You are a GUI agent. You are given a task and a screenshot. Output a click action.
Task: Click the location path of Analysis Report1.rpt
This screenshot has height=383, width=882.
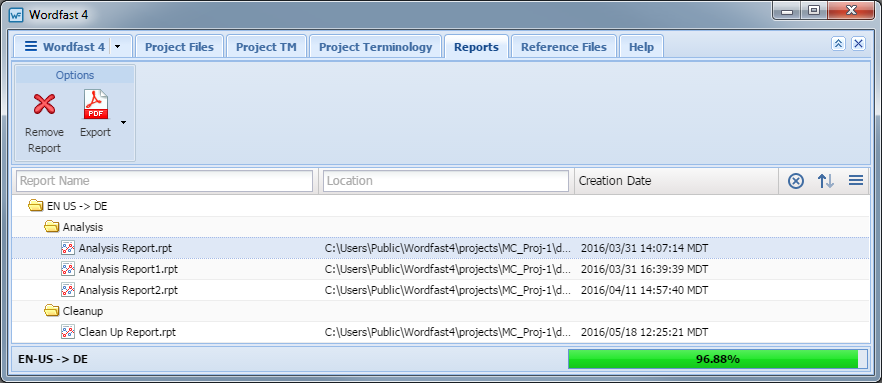[x=448, y=269]
